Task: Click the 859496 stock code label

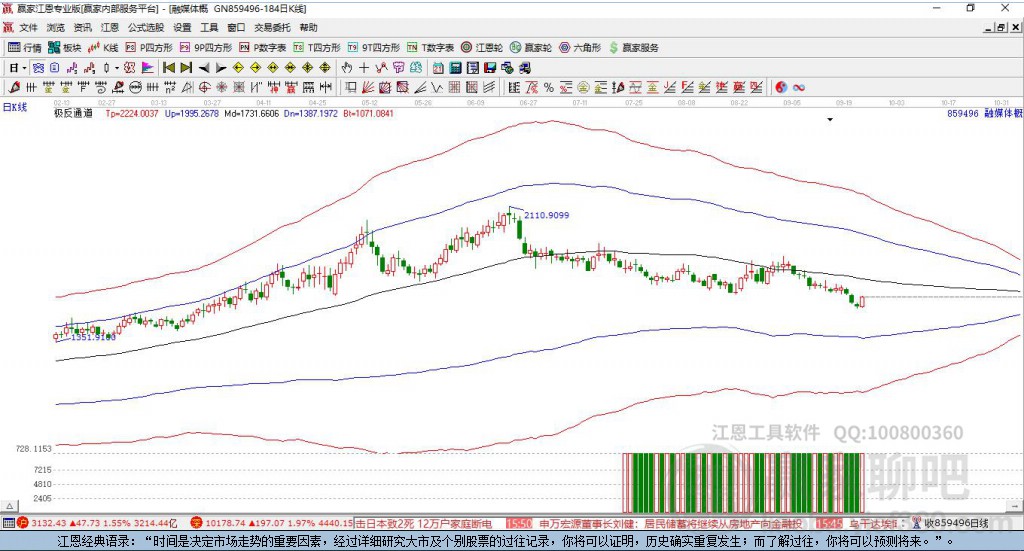Action: 963,114
